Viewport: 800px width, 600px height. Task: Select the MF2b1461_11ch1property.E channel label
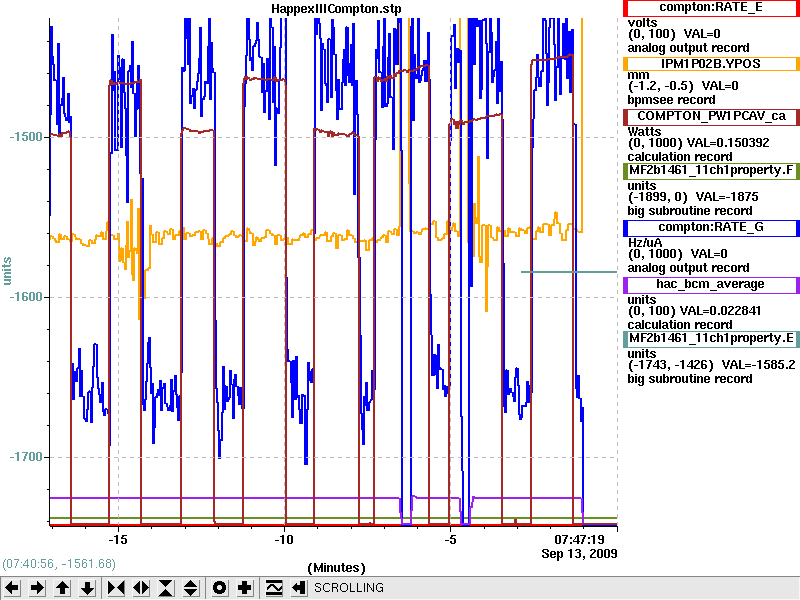[711, 339]
